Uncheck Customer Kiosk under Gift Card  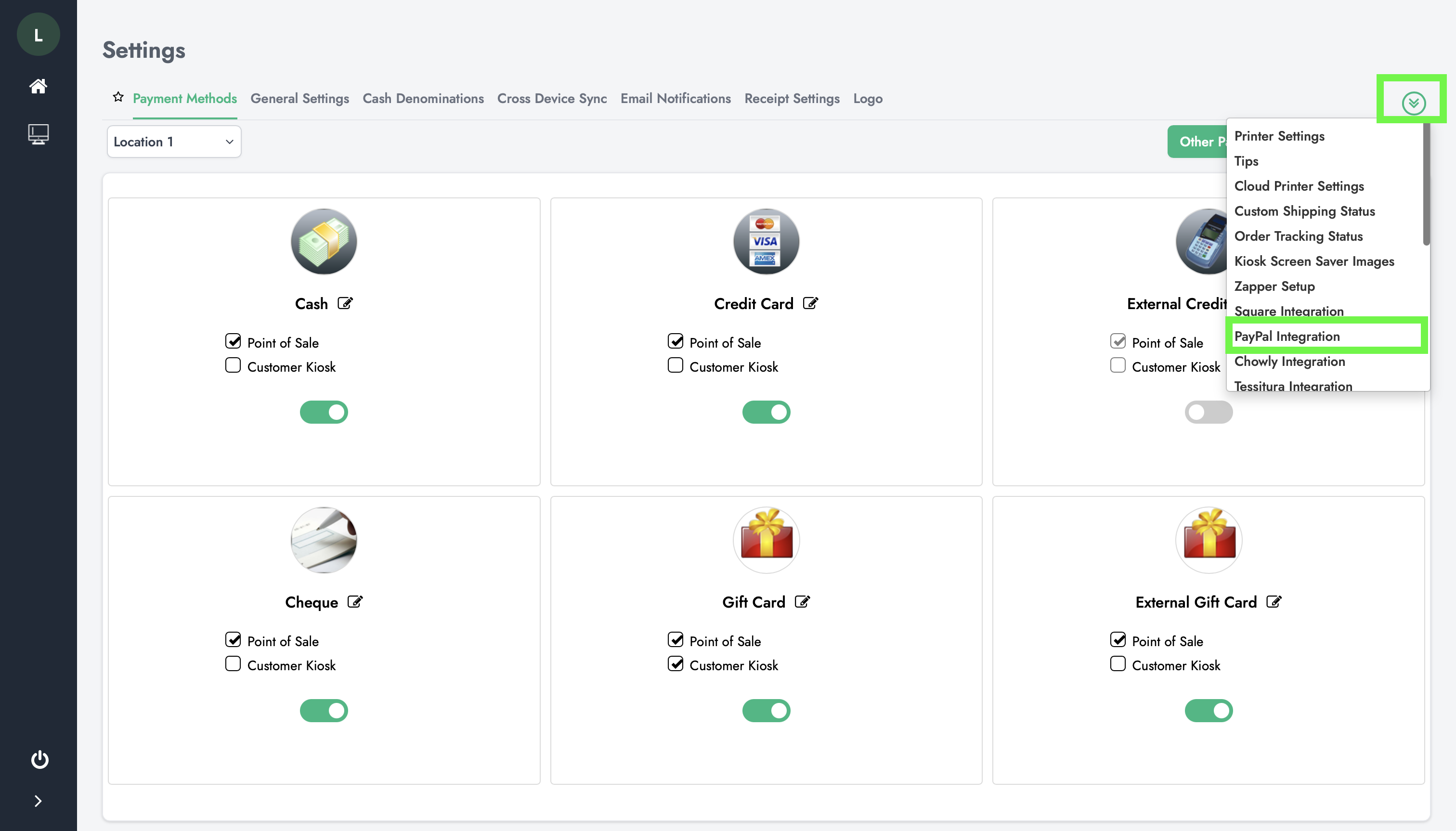click(x=675, y=664)
